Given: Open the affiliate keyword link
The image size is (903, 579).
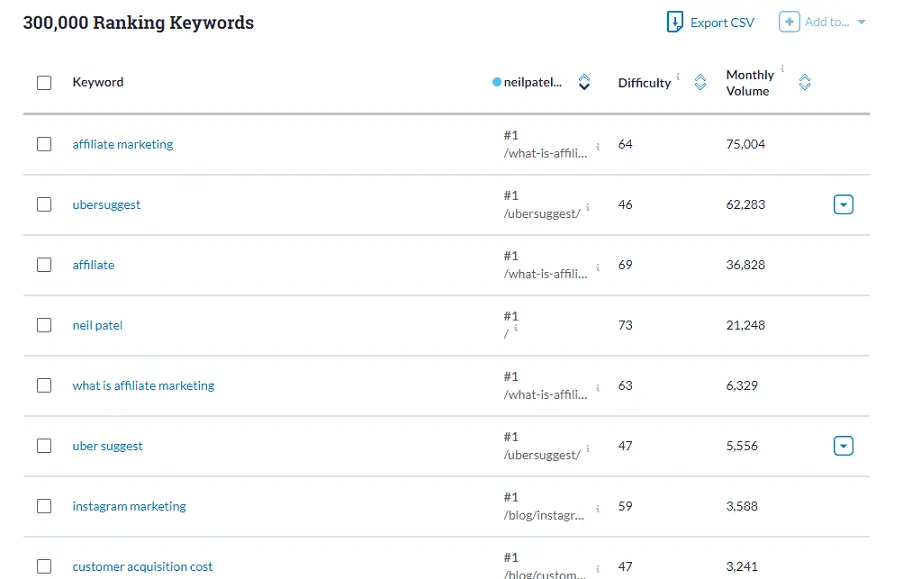Looking at the screenshot, I should [x=93, y=265].
